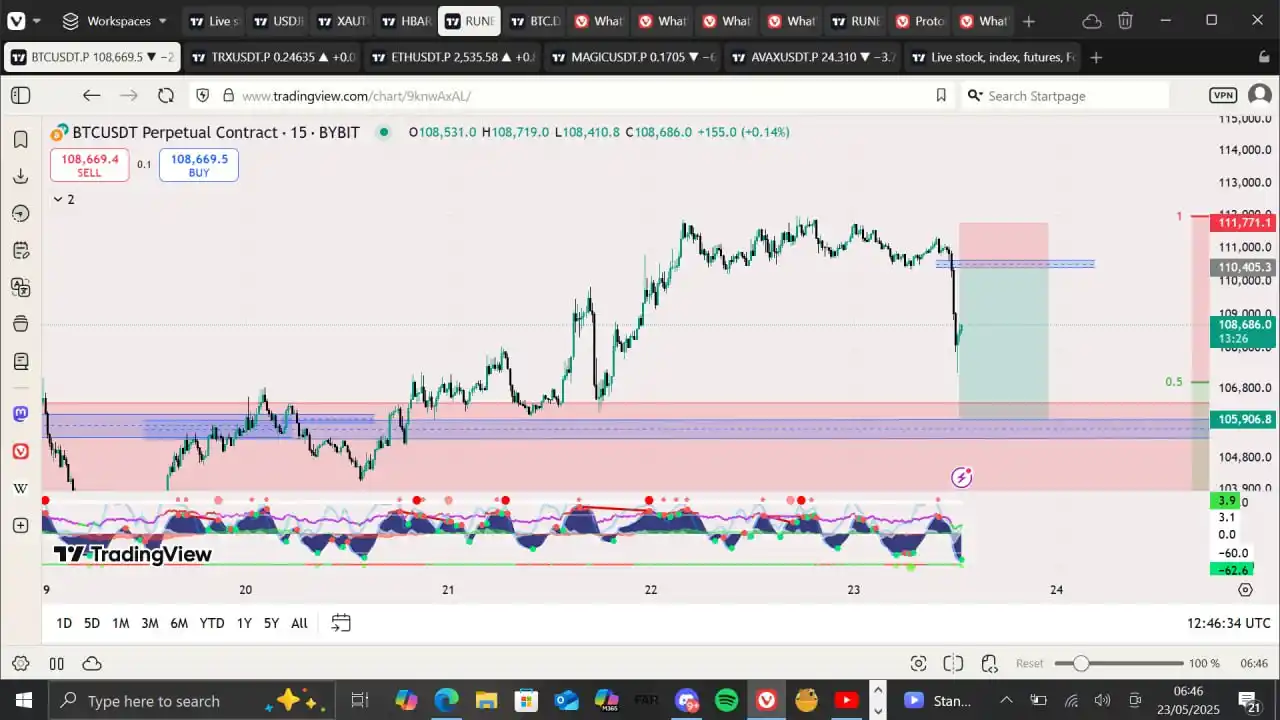Open Microsoft Edge from taskbar
The height and width of the screenshot is (720, 1280).
446,700
